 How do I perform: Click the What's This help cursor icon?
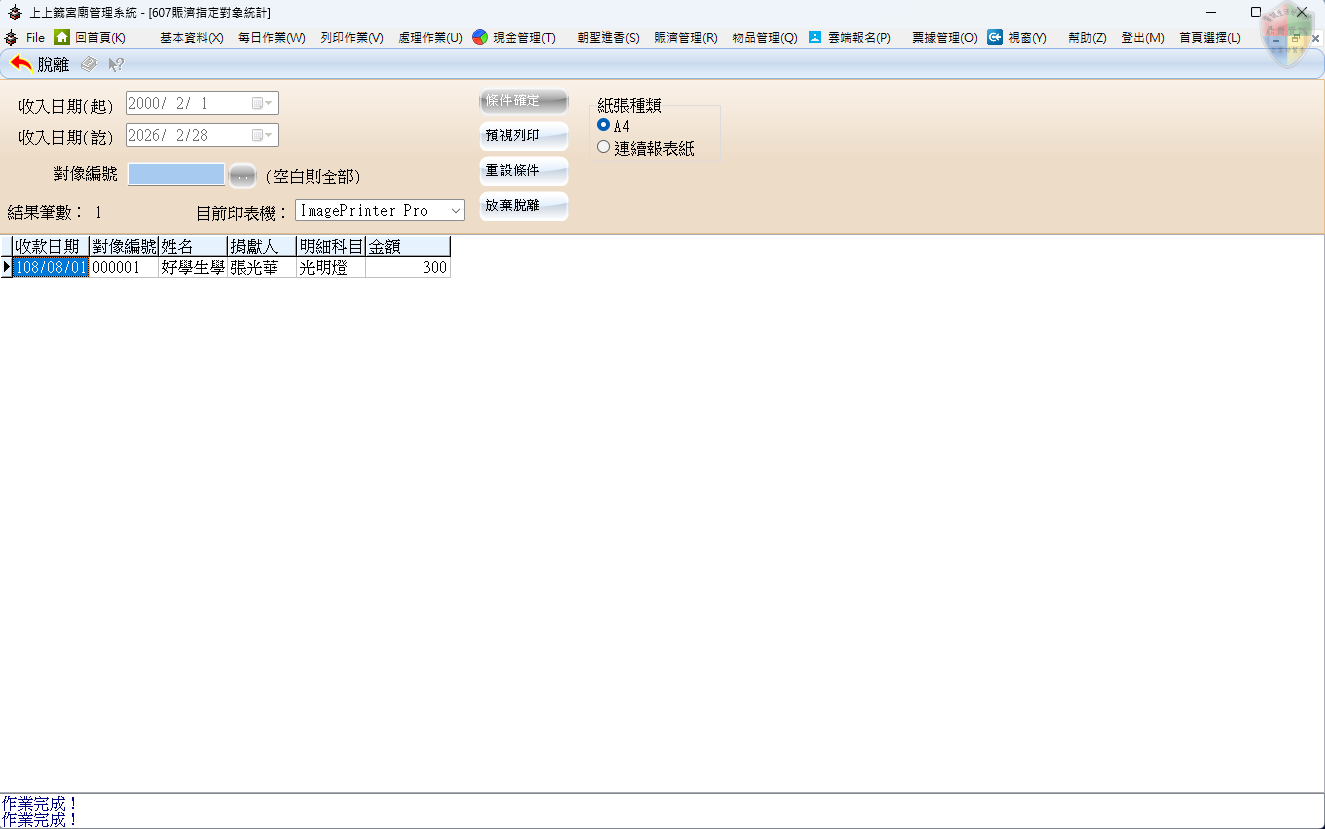click(x=116, y=64)
